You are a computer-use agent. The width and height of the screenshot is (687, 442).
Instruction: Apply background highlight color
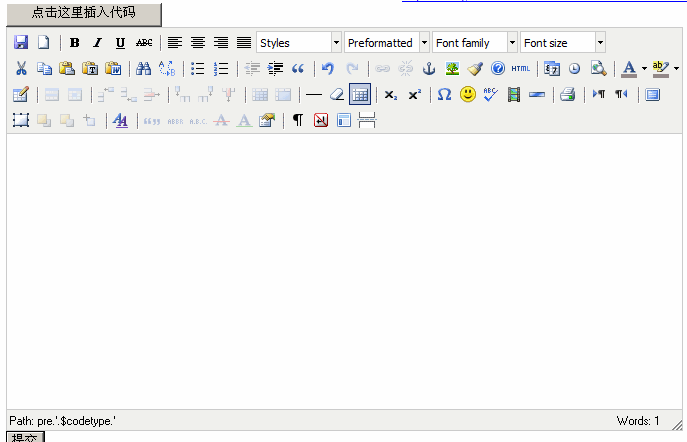[661, 68]
